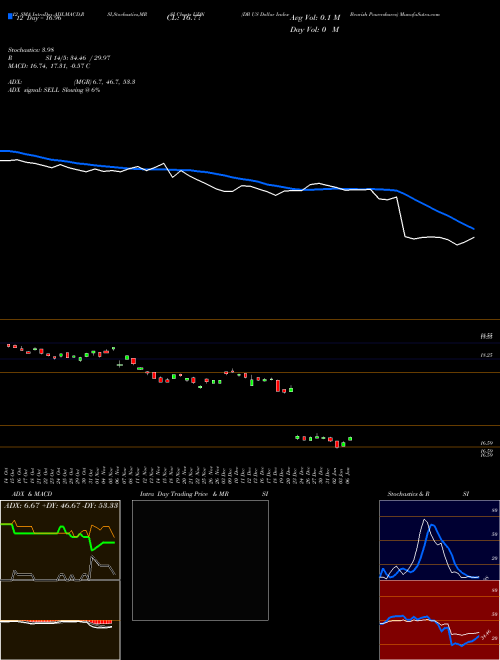Click the last green candlestick on the right
Image resolution: width=500 pixels, height=660 pixels.
coord(350,439)
